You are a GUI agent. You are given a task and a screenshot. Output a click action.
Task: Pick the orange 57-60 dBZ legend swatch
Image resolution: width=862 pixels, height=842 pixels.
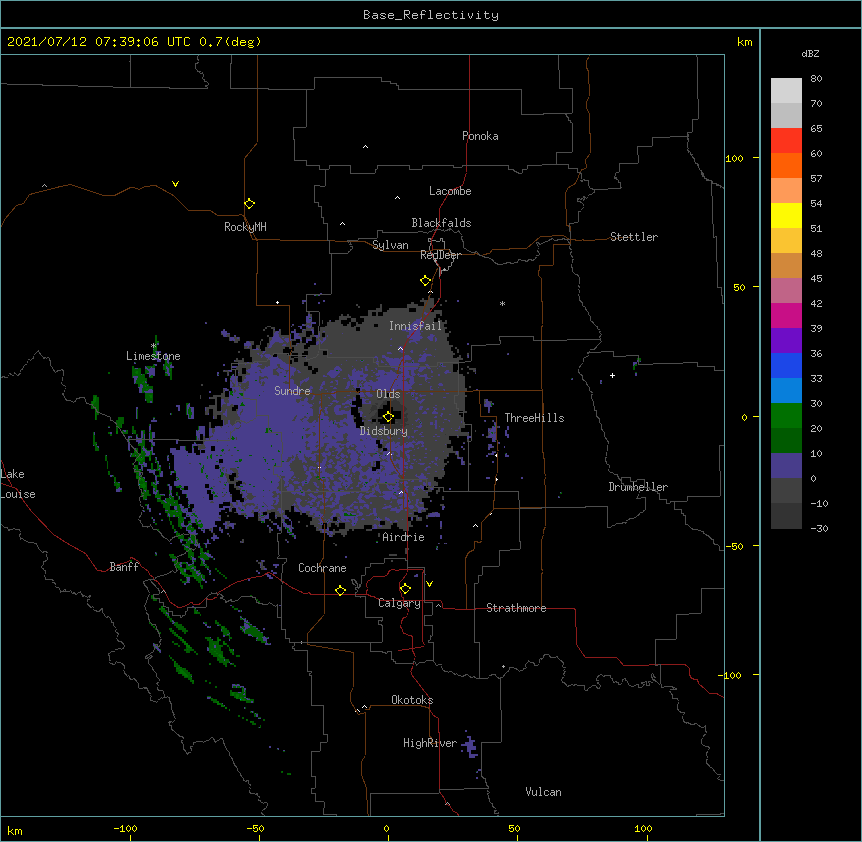786,165
